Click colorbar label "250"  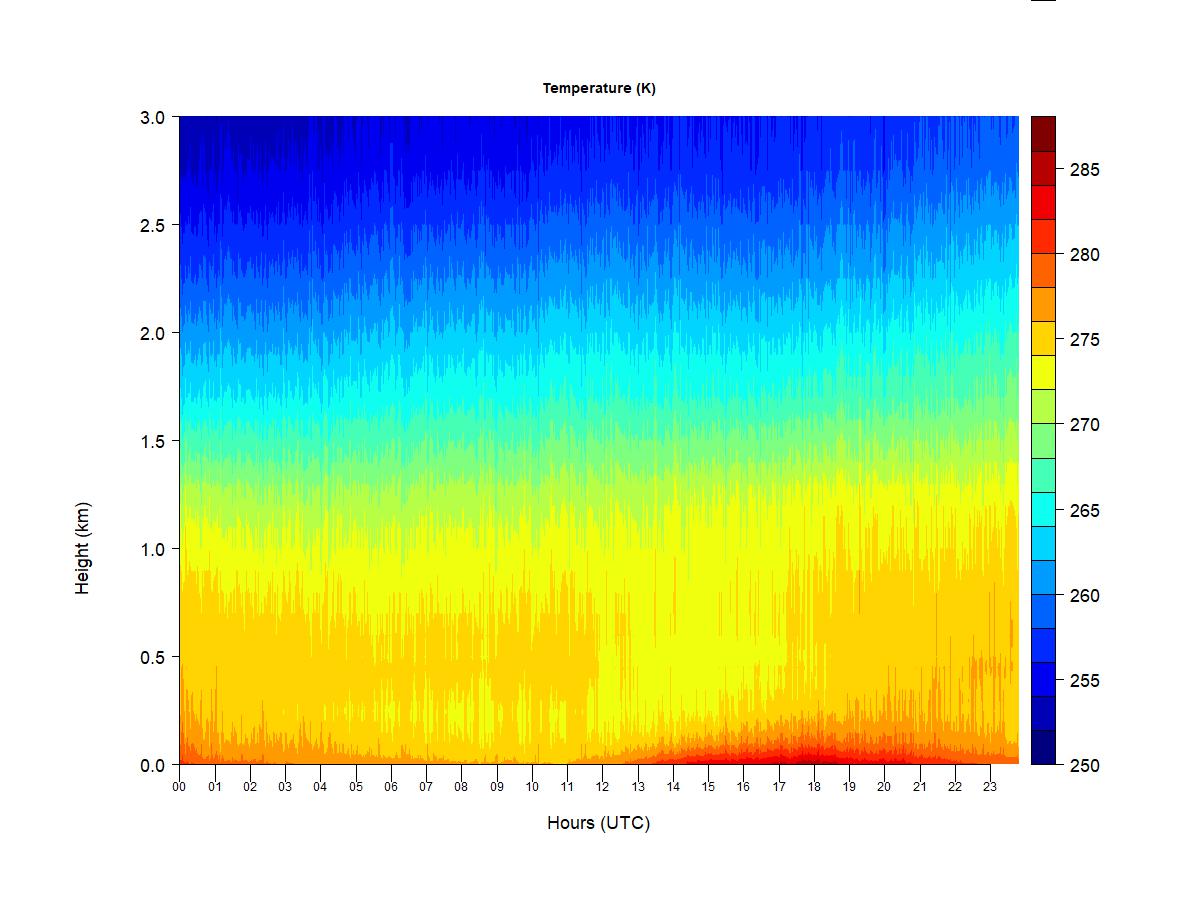[1085, 765]
